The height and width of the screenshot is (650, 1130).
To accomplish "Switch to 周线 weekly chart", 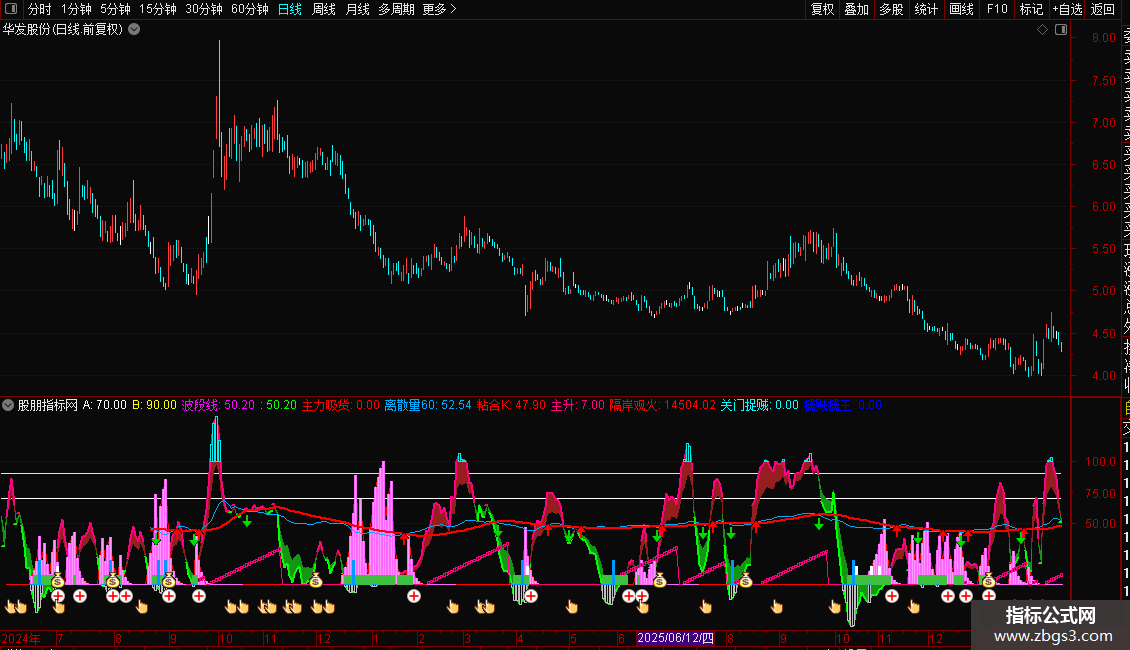I will (324, 9).
